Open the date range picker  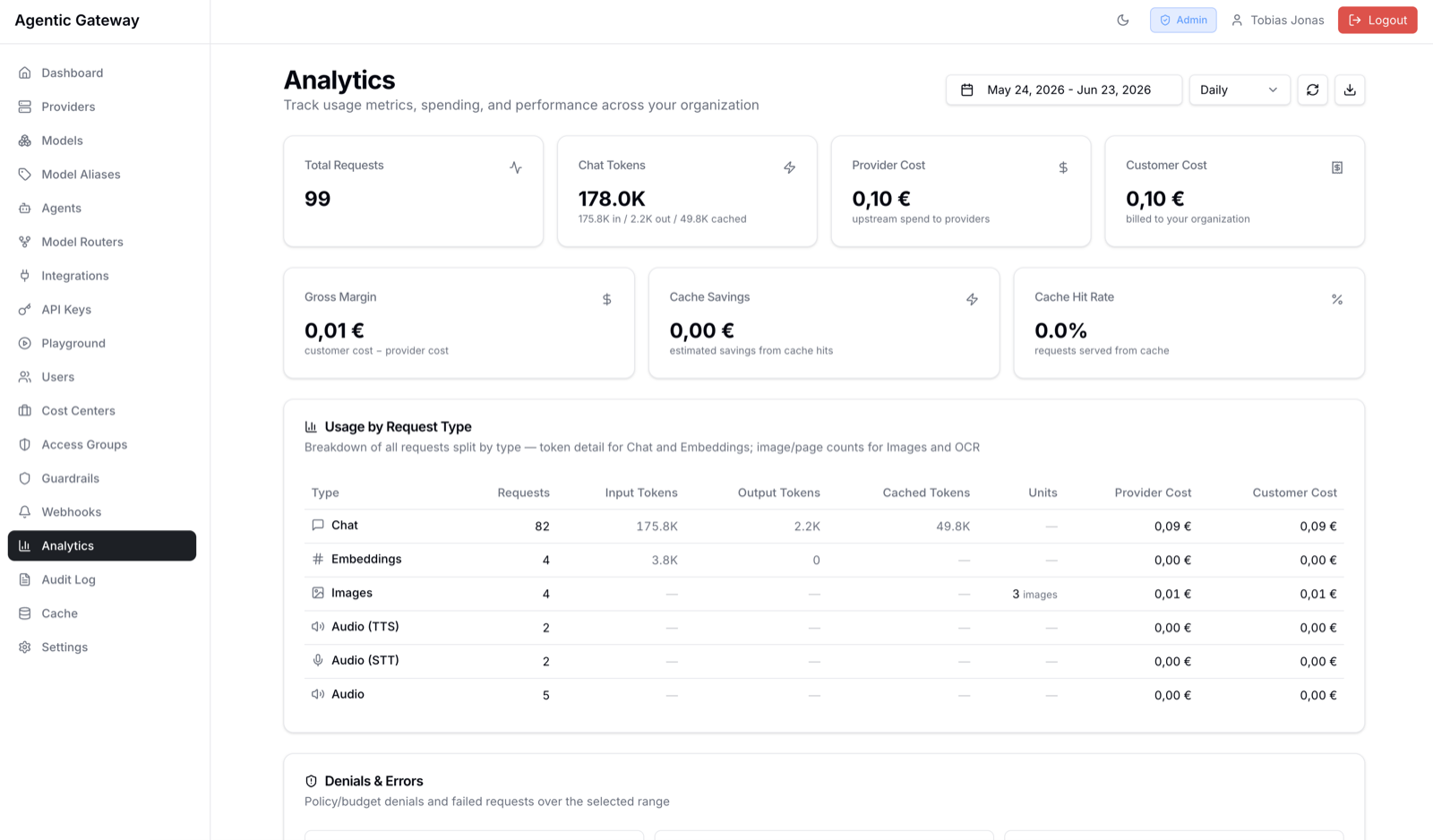tap(1064, 90)
